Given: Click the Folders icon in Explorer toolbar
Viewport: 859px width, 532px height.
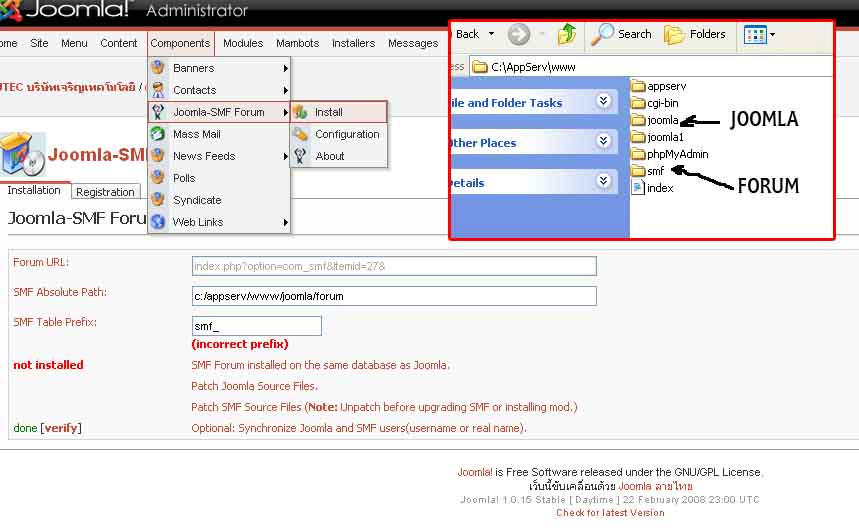Looking at the screenshot, I should [x=674, y=35].
